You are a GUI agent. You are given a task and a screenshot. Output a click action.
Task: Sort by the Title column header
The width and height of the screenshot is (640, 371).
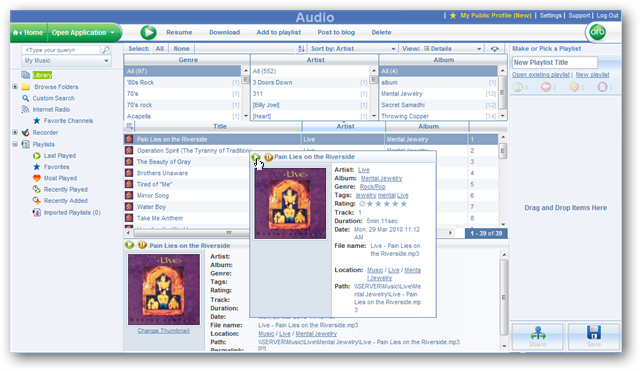click(220, 127)
